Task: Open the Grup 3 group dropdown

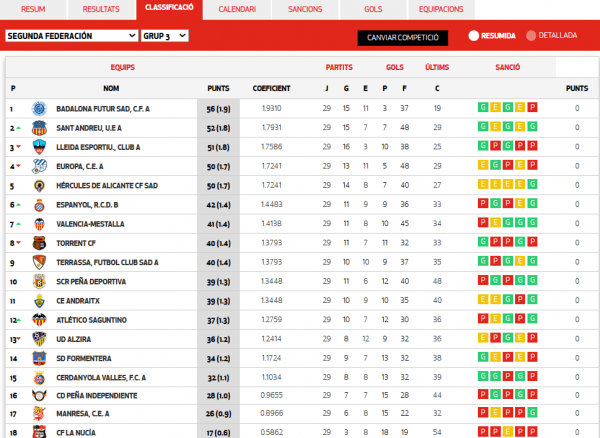Action: 165,36
